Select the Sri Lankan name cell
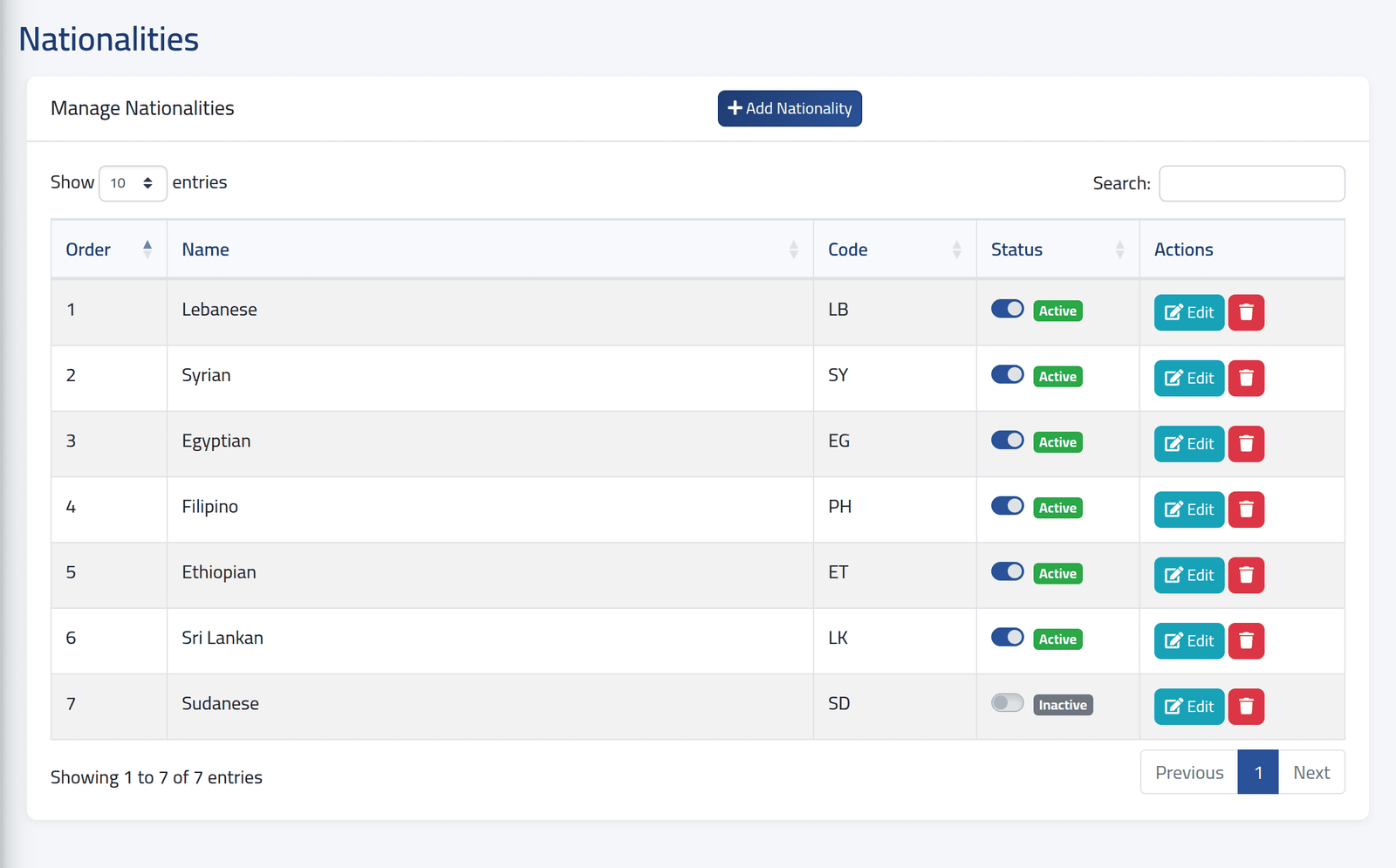Viewport: 1396px width, 868px height. coord(490,640)
